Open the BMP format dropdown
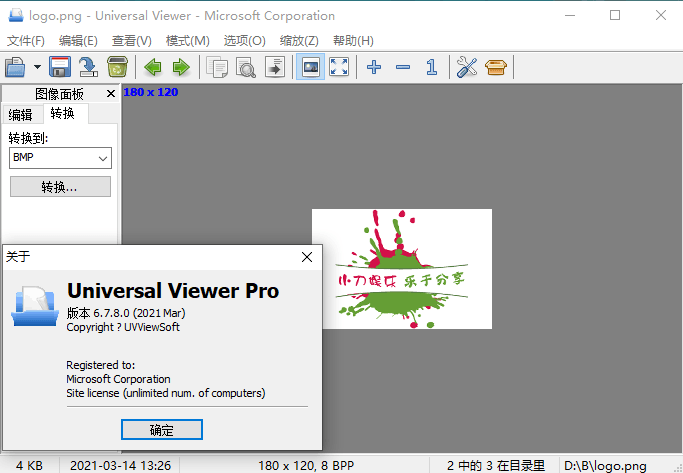The height and width of the screenshot is (473, 683). pos(61,158)
